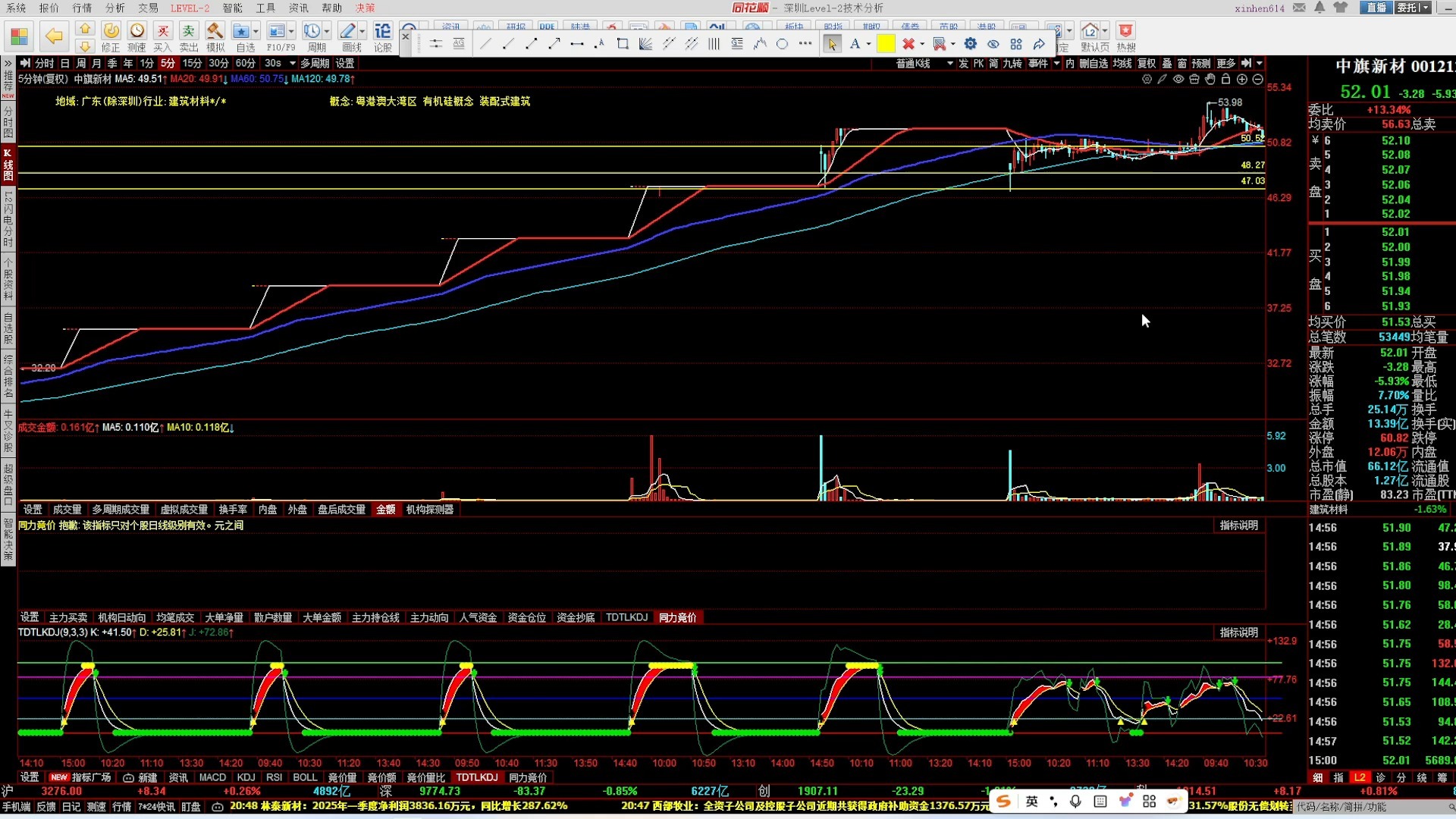This screenshot has height=819, width=1456.
Task: Open the 智能 menu
Action: click(x=232, y=8)
